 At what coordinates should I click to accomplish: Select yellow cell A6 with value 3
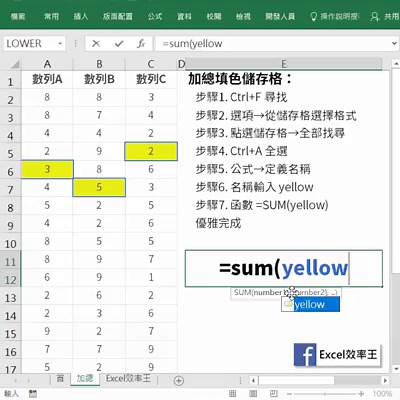coord(47,169)
